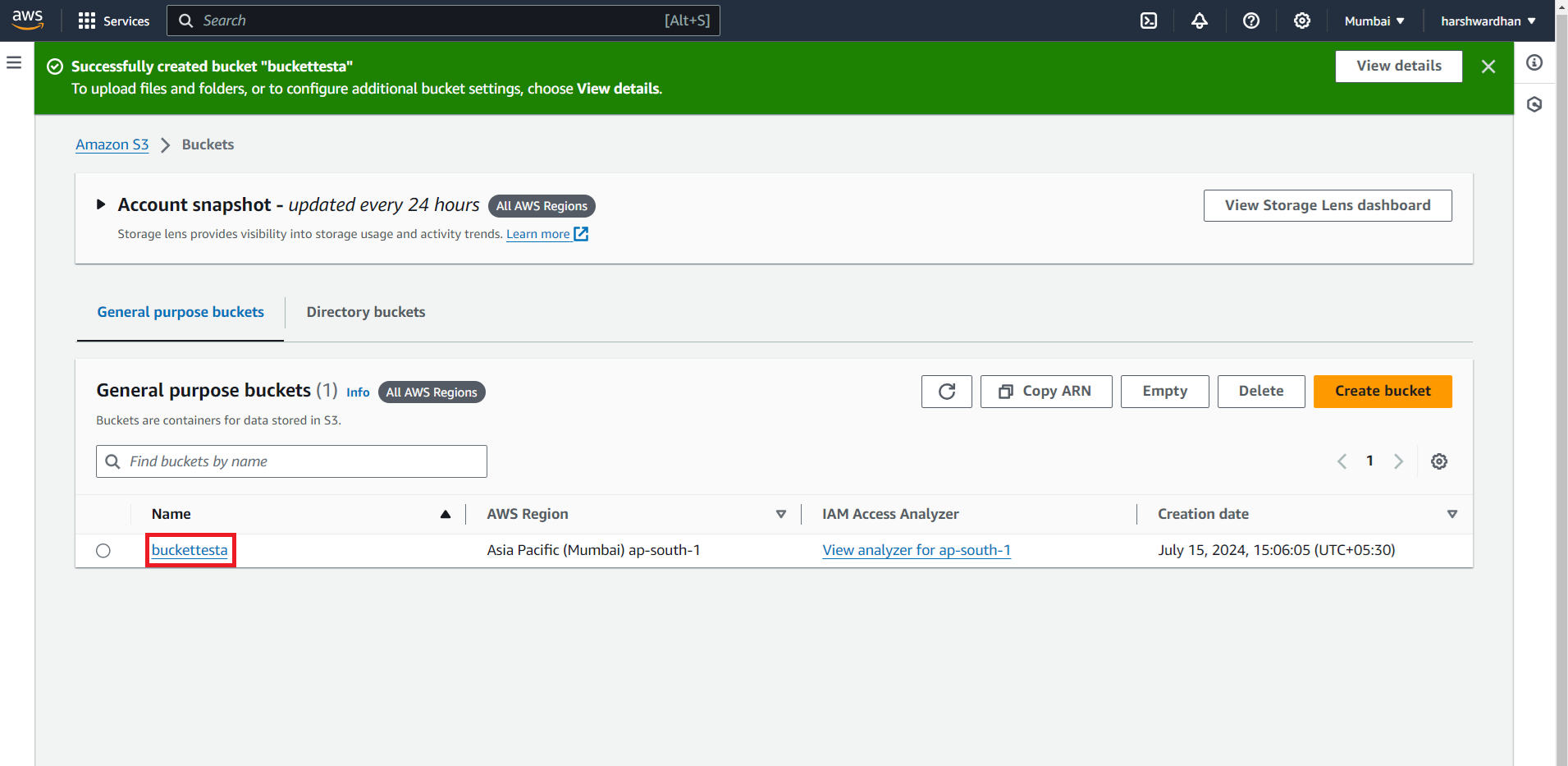Open the Services grid menu
The height and width of the screenshot is (766, 1568).
[x=114, y=21]
